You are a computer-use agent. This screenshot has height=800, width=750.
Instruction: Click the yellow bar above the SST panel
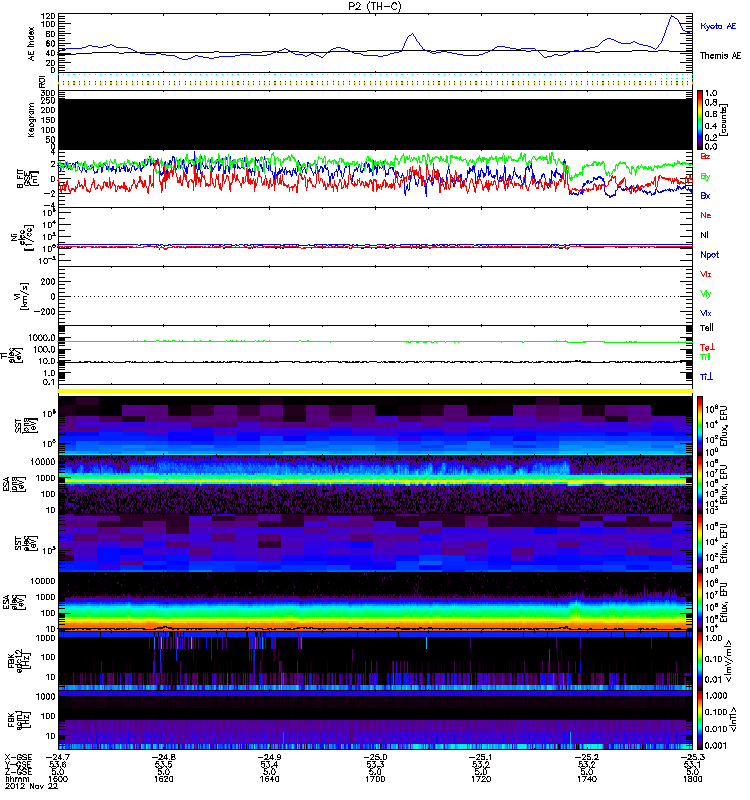click(x=375, y=391)
